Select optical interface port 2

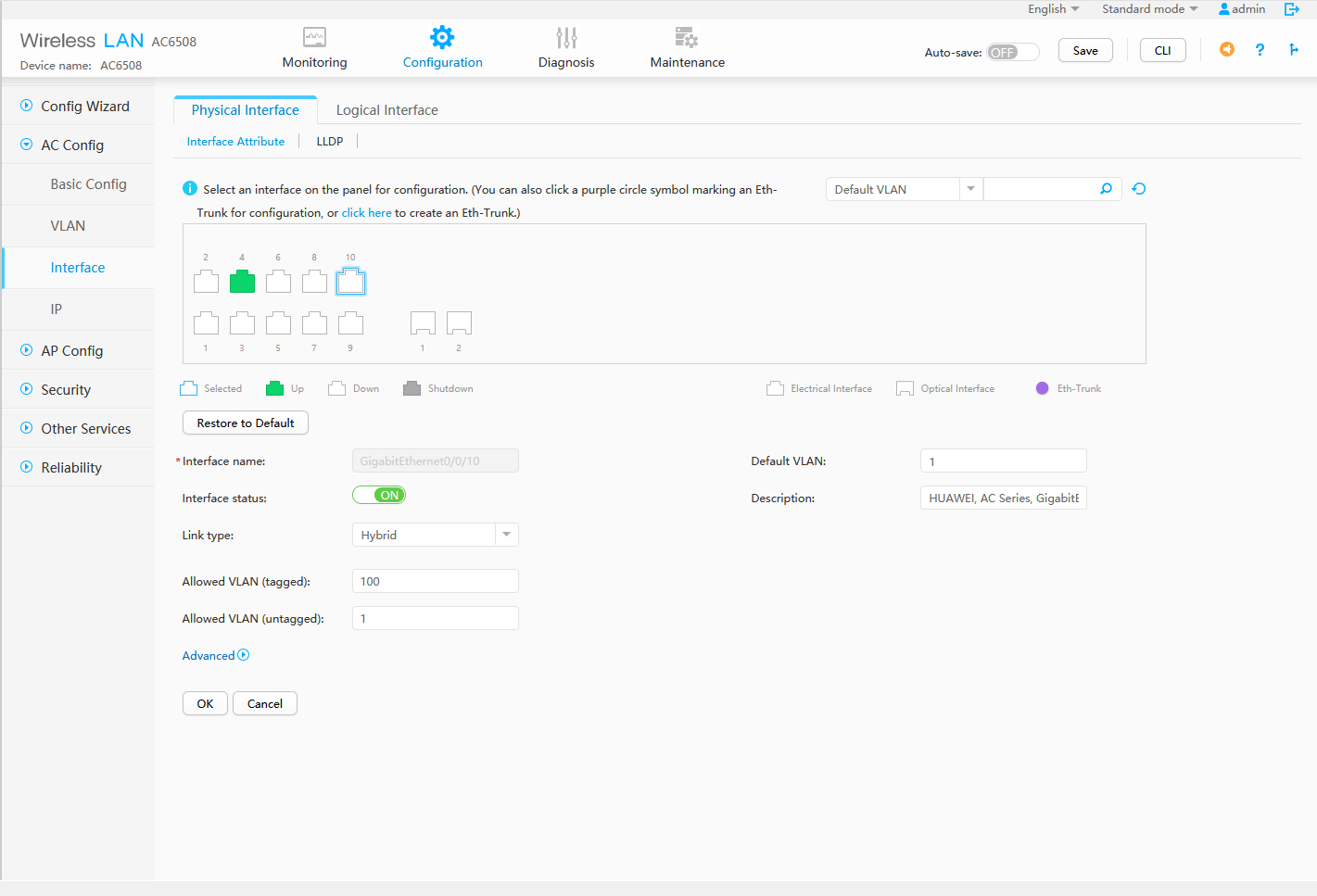point(459,322)
